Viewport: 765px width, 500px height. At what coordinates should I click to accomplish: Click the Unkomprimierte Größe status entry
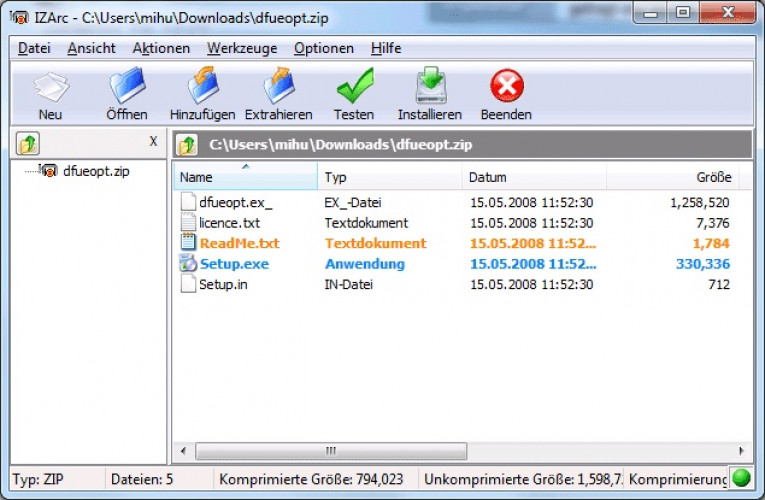coord(523,479)
